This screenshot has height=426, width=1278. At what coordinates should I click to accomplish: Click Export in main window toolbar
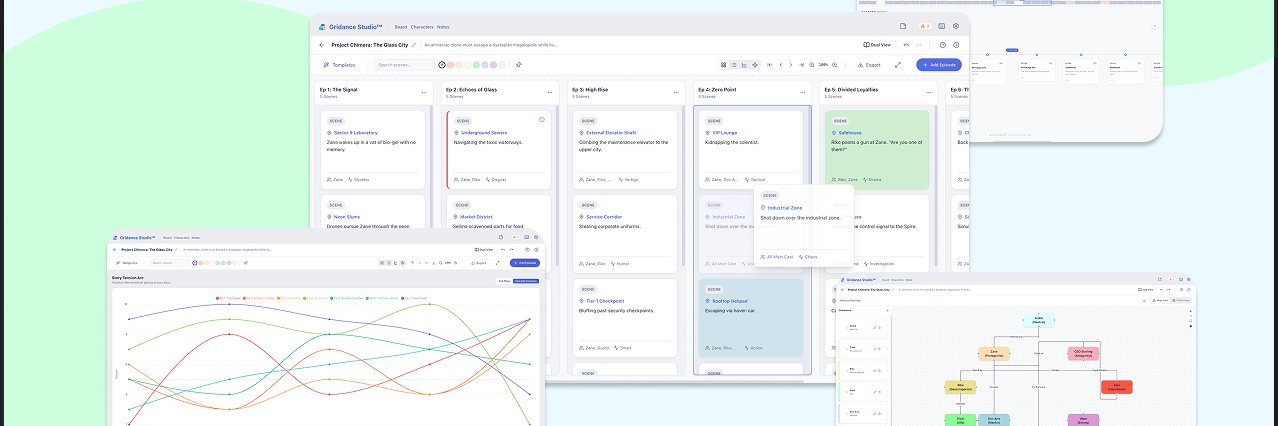pyautogui.click(x=868, y=65)
